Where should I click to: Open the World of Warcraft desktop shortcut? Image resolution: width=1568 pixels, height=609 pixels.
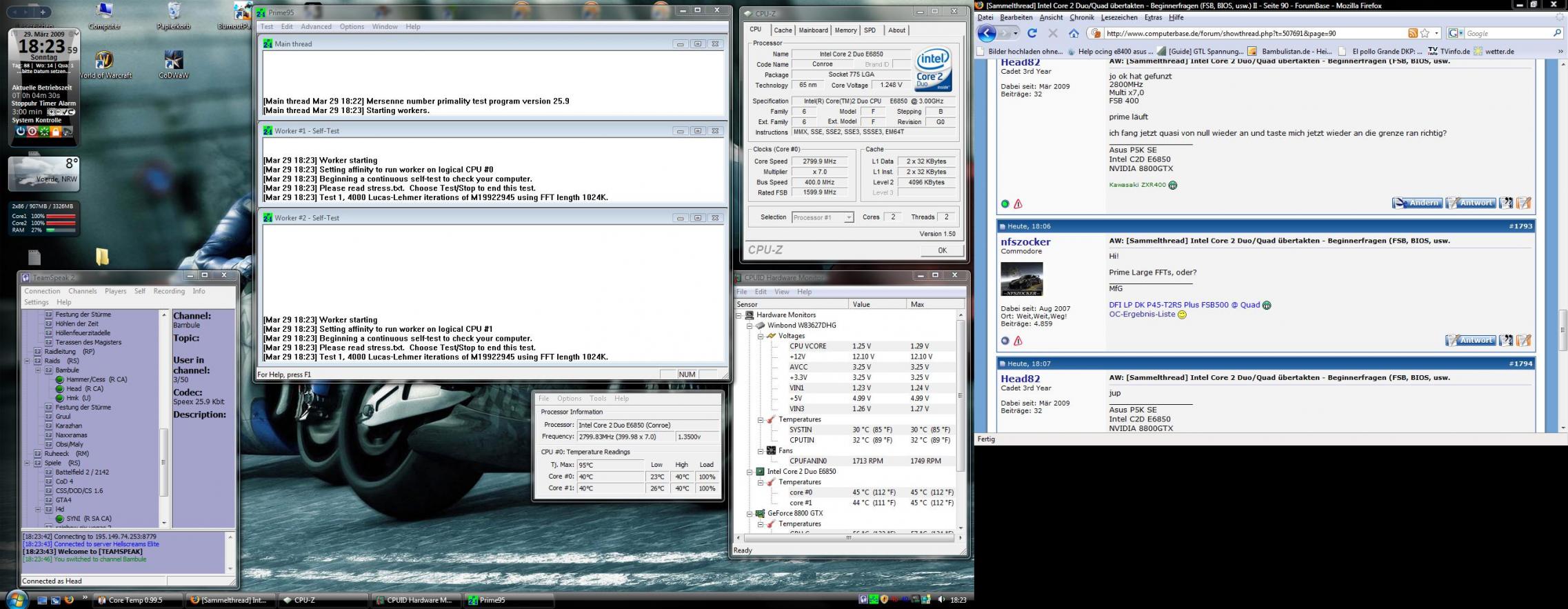(104, 63)
